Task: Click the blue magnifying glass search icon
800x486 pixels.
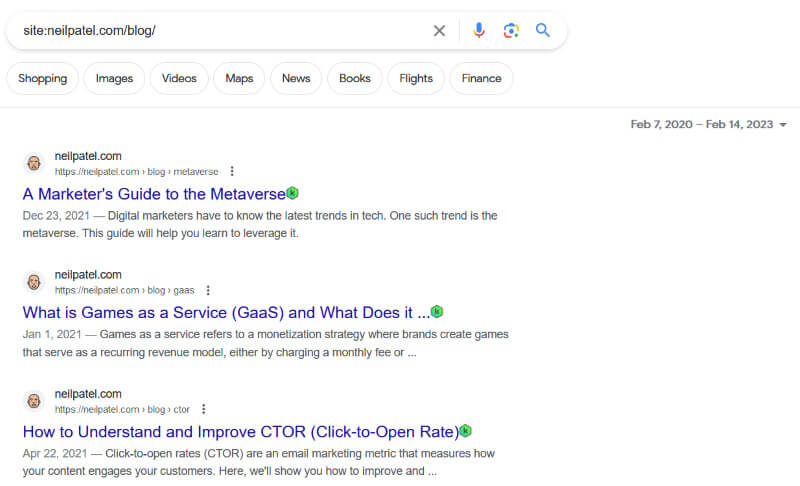Action: tap(543, 31)
